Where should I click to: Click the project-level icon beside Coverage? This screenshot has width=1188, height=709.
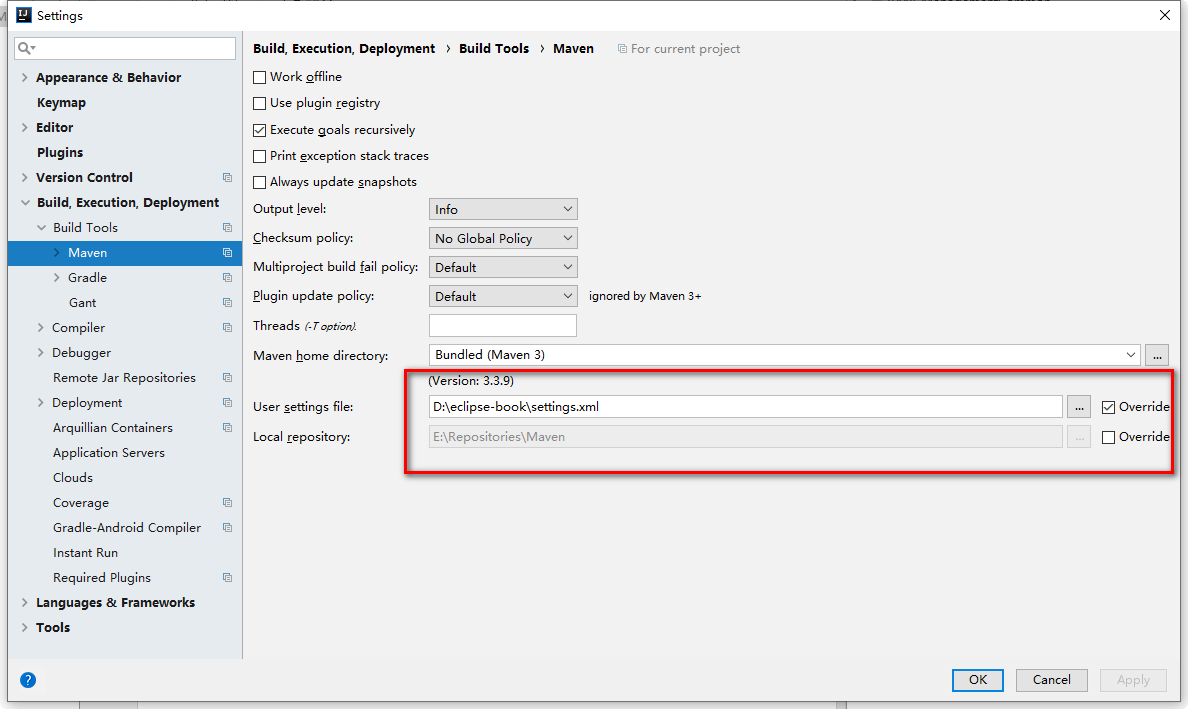tap(227, 502)
